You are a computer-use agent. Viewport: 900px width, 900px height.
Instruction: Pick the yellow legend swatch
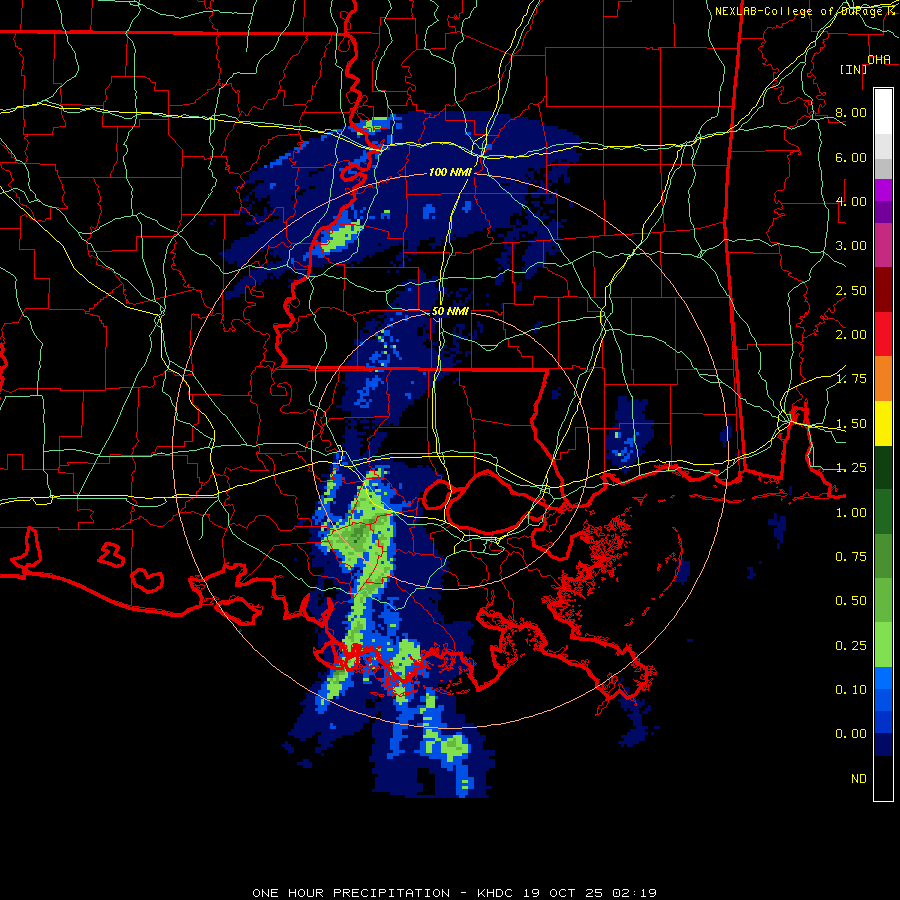click(x=883, y=423)
